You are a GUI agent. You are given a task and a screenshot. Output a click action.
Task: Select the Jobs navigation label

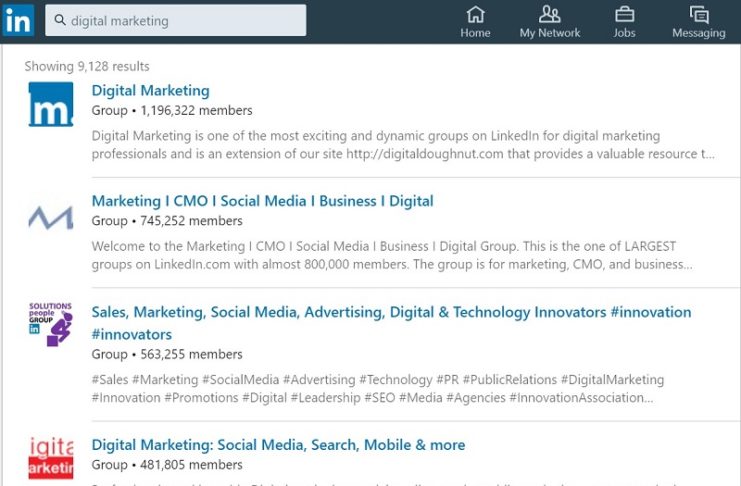(624, 33)
